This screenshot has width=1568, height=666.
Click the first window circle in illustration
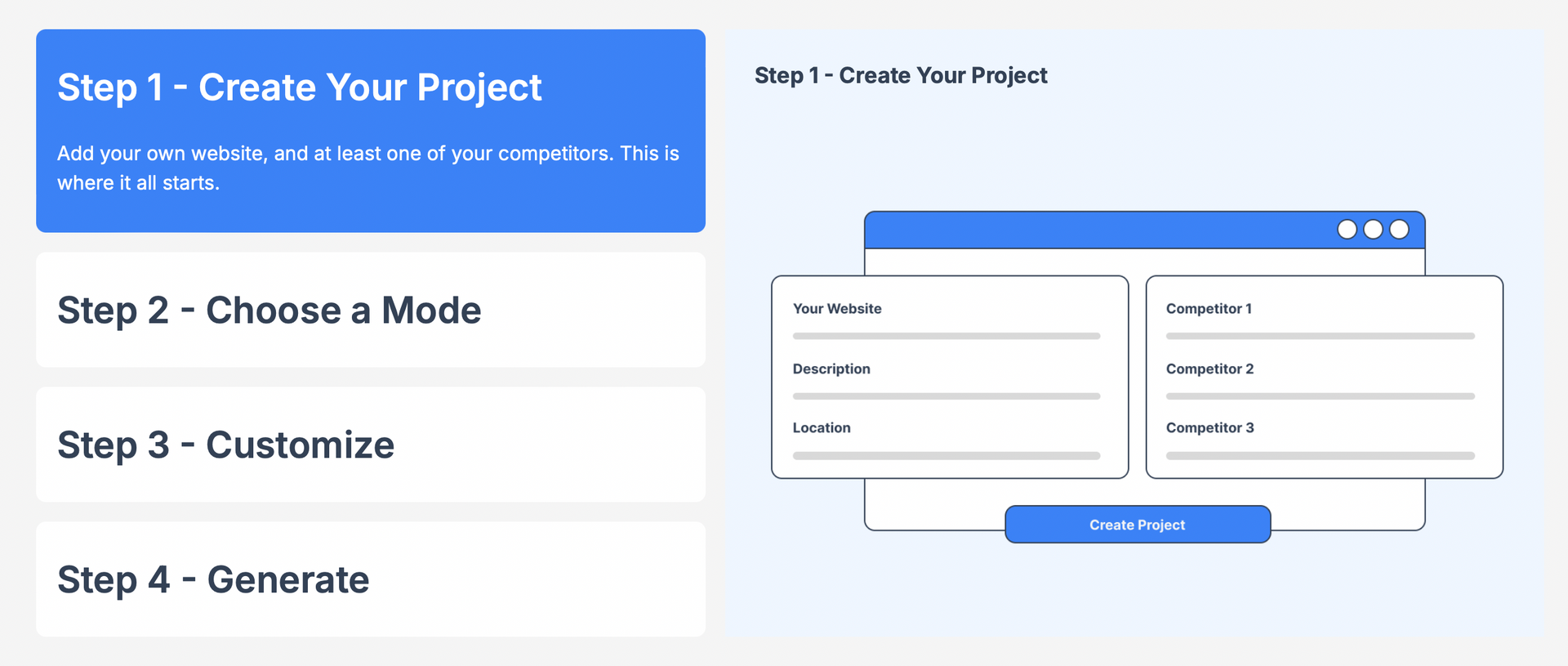point(1347,230)
